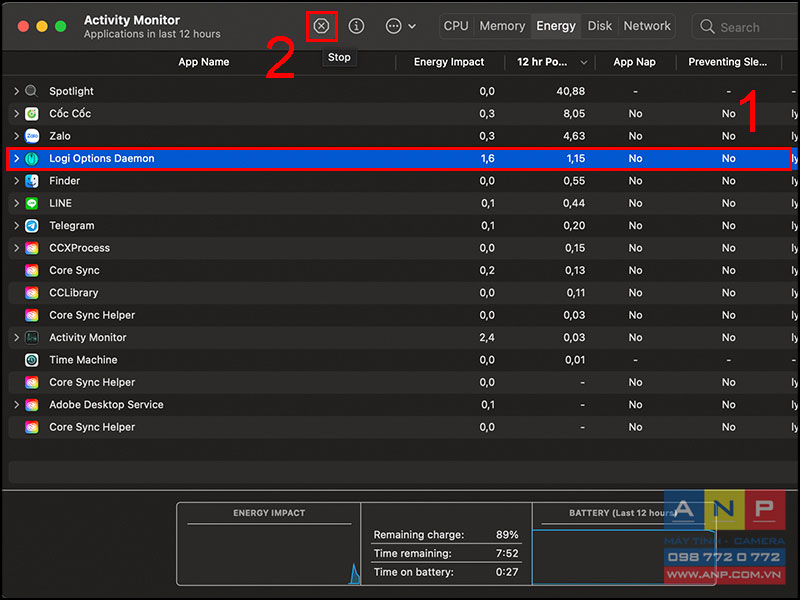The width and height of the screenshot is (800, 600).
Task: Select the Telegram process name
Action: [x=71, y=226]
